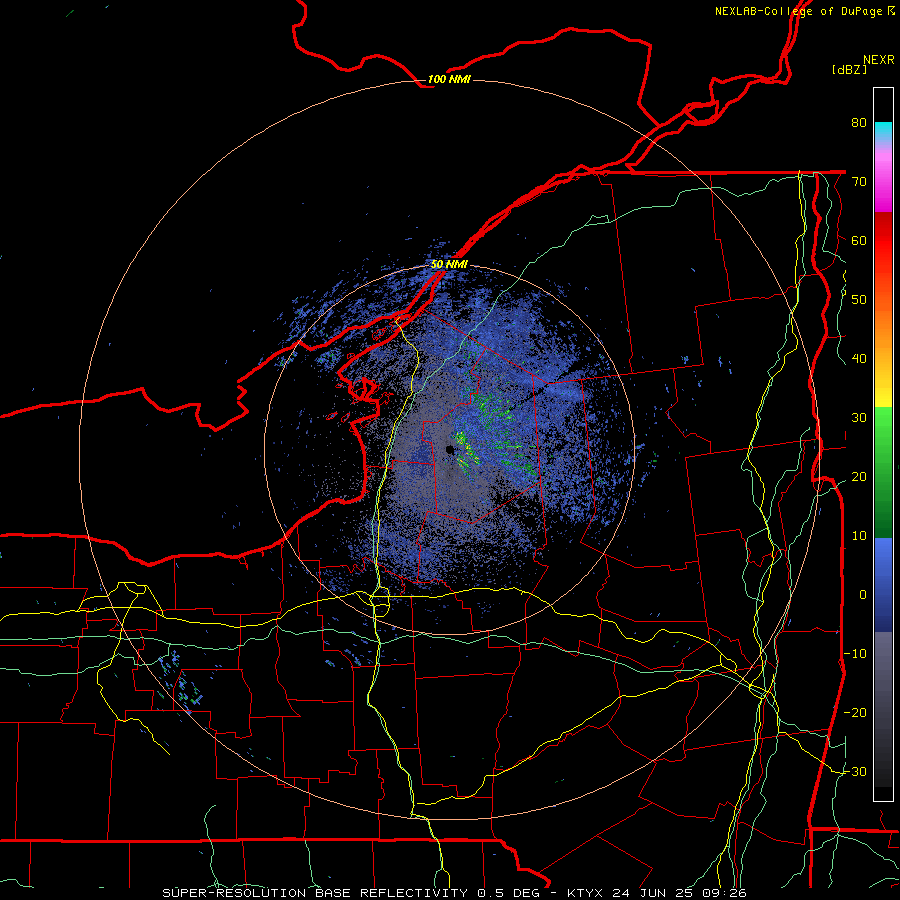900x900 pixels.
Task: Click the KTYX 24 JUN 25 09:26 timestamp
Action: click(657, 893)
